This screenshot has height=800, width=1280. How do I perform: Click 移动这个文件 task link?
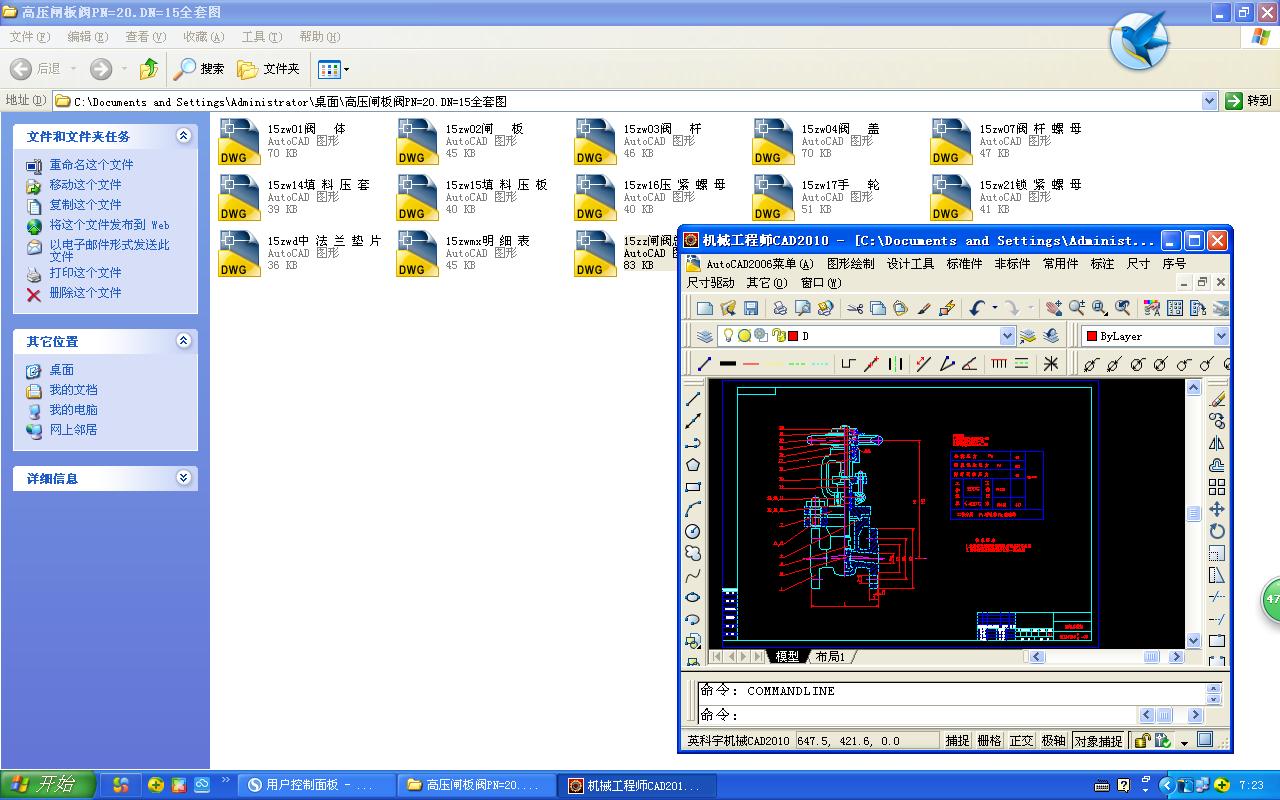85,185
